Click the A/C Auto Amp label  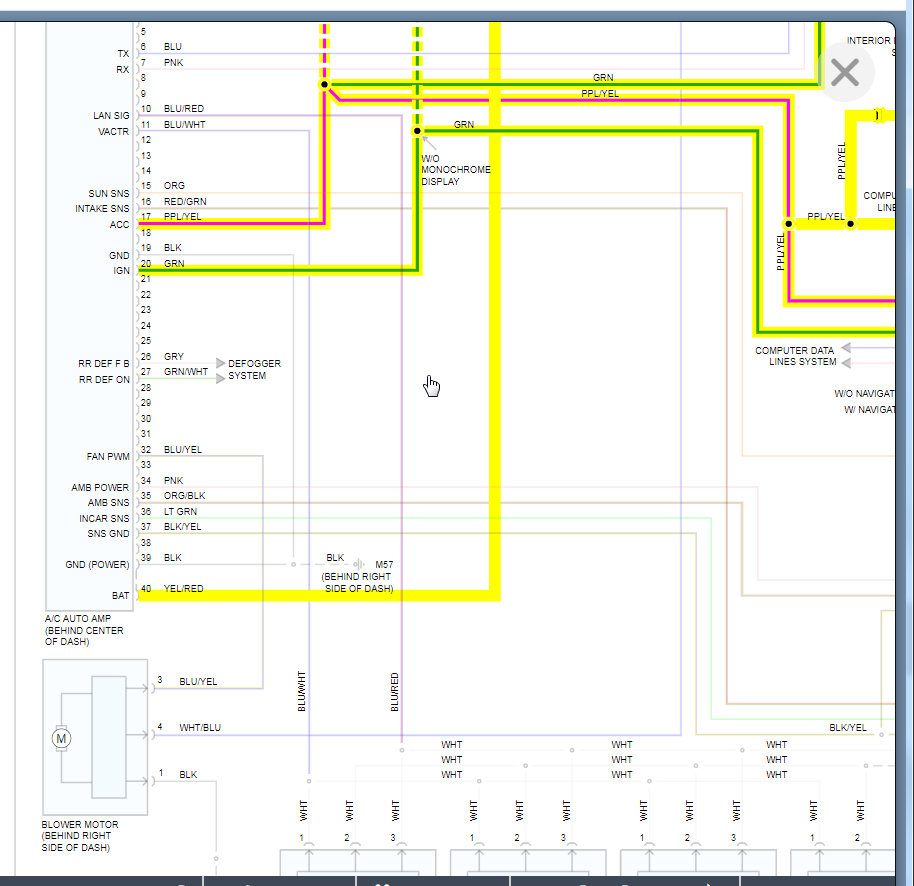pyautogui.click(x=84, y=630)
